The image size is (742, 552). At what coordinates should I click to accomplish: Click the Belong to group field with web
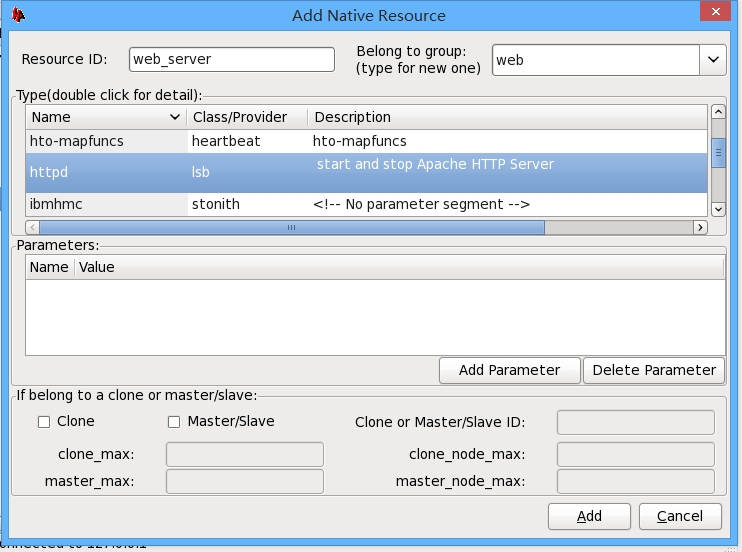(596, 60)
